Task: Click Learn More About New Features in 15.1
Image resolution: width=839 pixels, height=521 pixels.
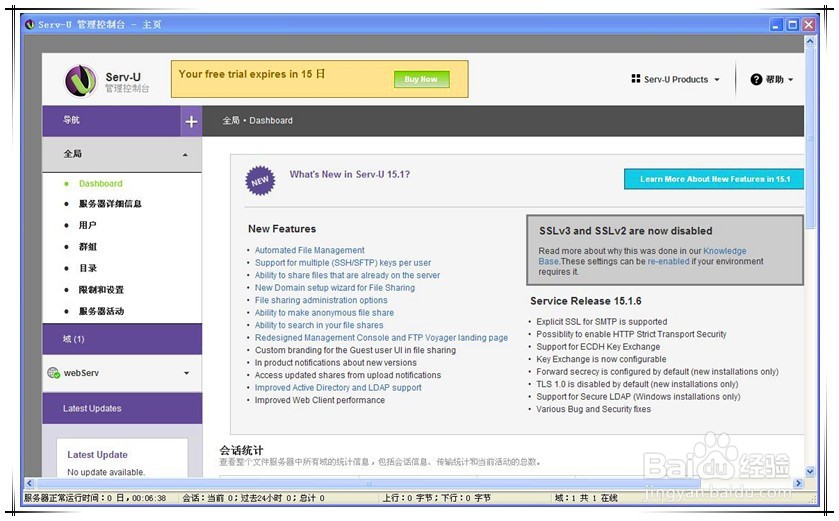Action: [714, 179]
